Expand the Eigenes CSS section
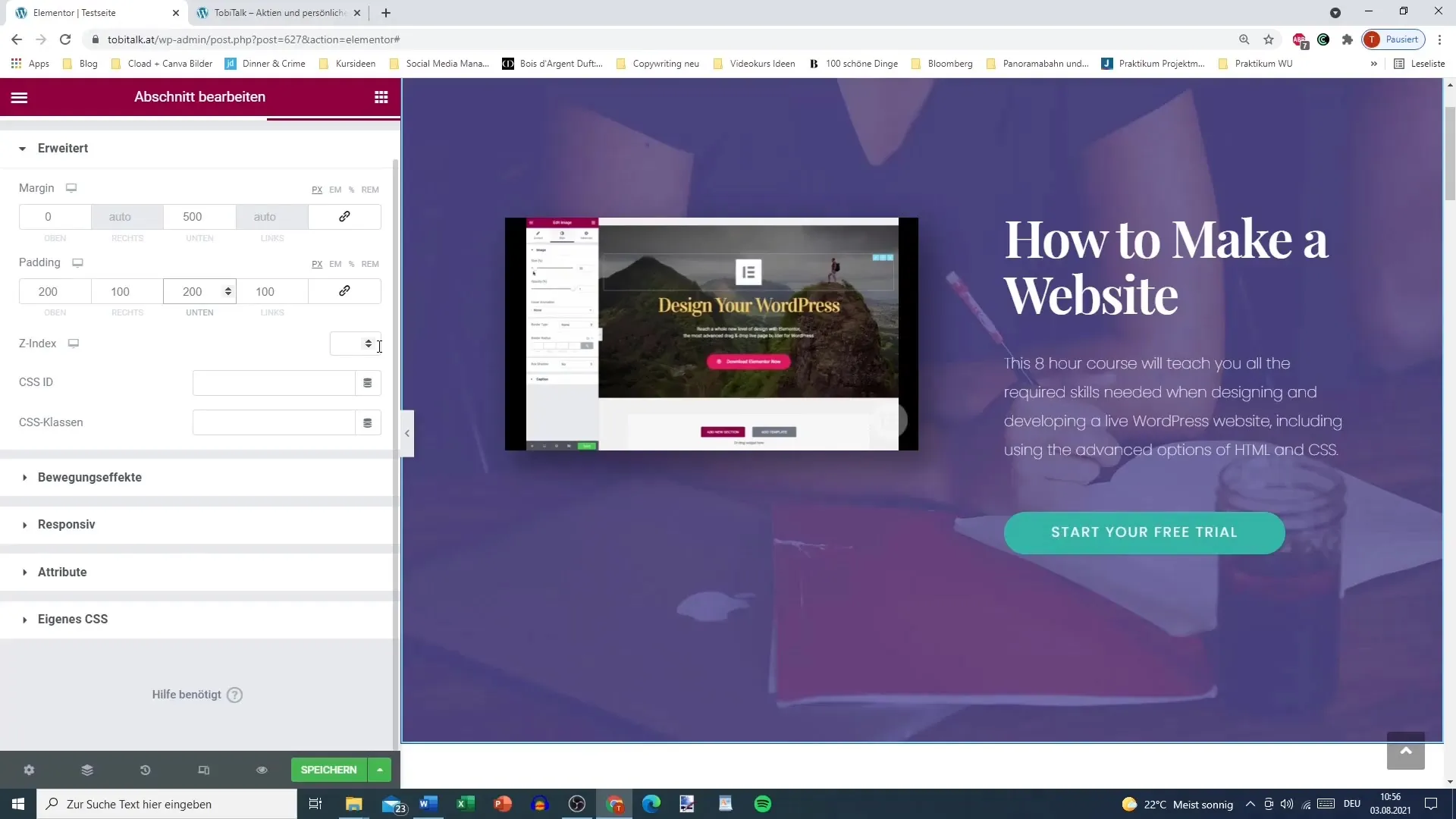The width and height of the screenshot is (1456, 819). tap(72, 618)
